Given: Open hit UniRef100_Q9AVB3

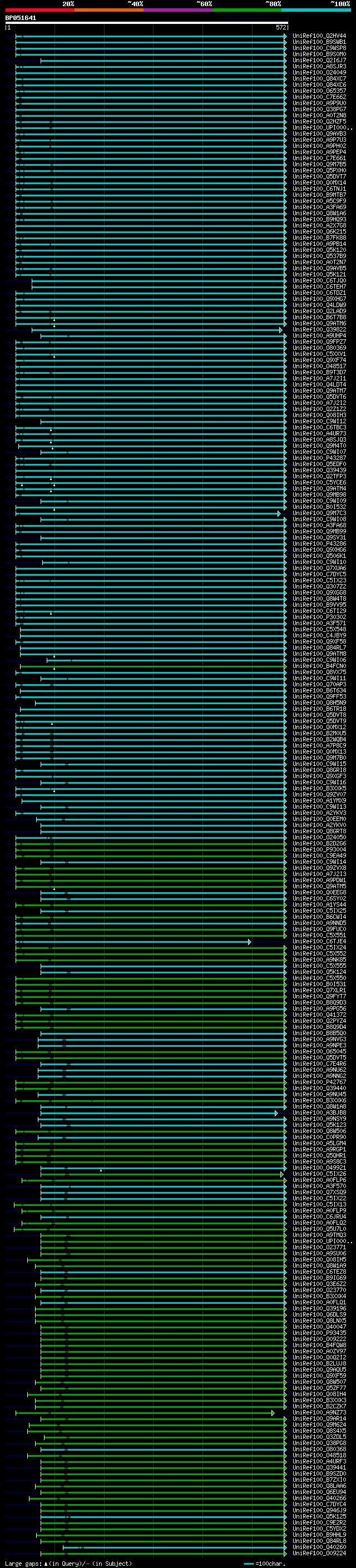Looking at the screenshot, I should tap(319, 134).
